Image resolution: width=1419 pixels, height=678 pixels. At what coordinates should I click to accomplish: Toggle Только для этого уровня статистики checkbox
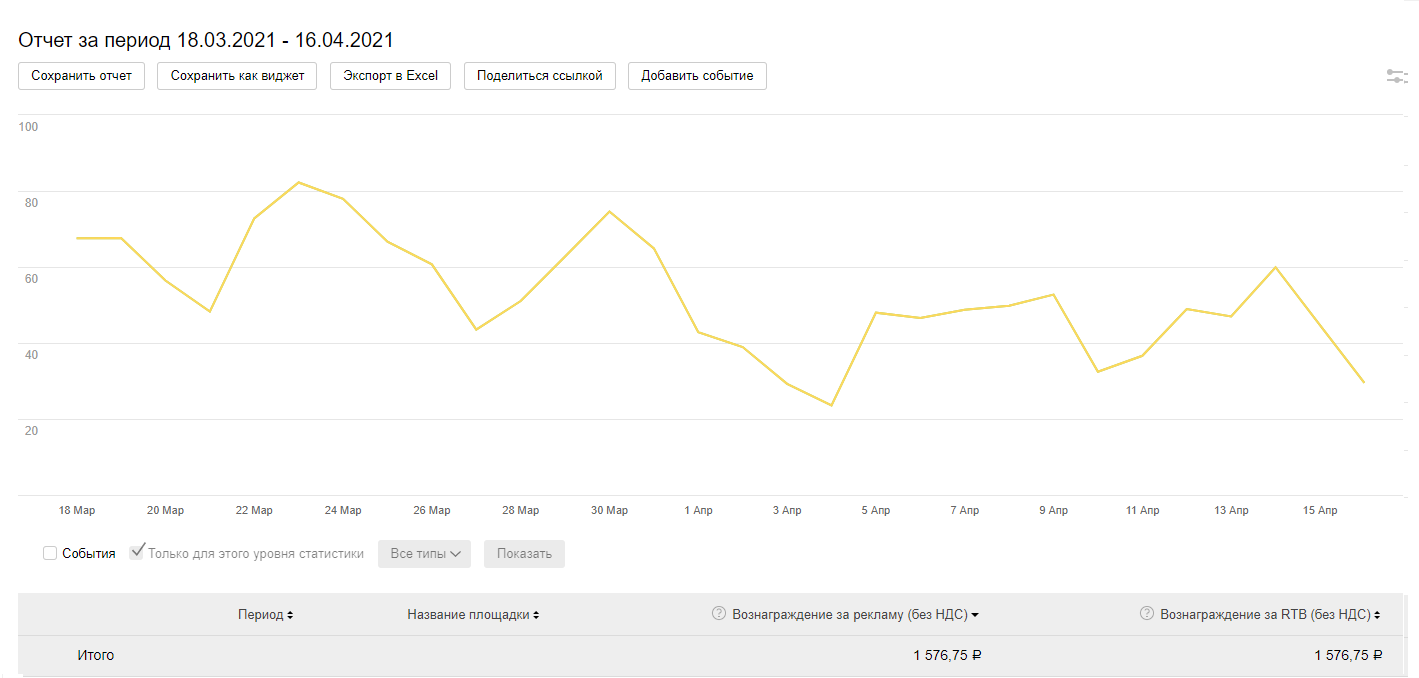[137, 553]
